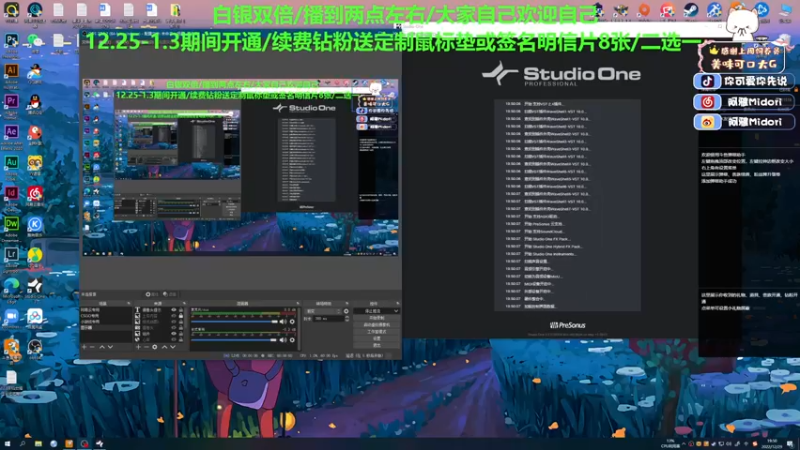Open Studio One desktop shortcut
The height and width of the screenshot is (450, 800).
(35, 286)
